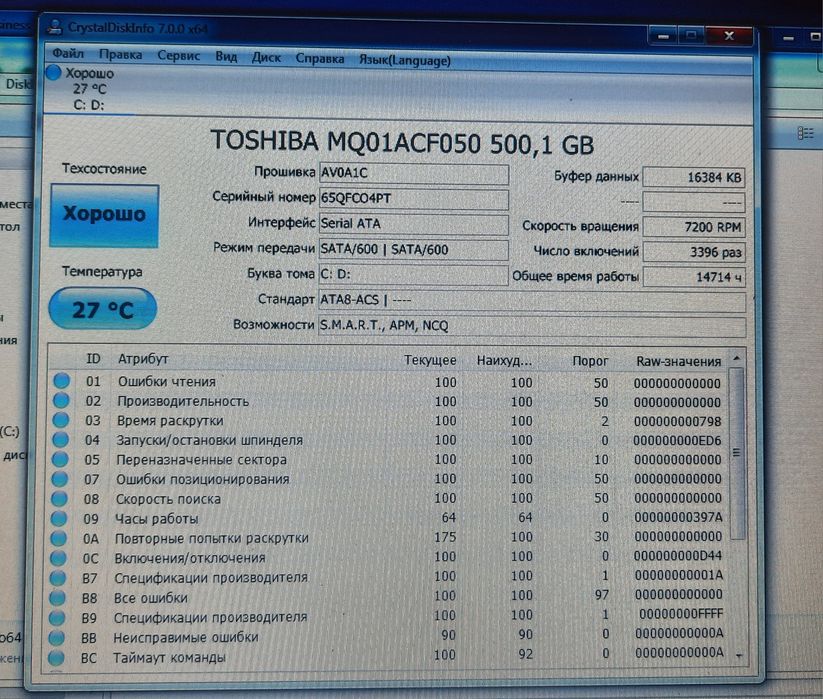Click the Прошивка field AV0A1C

click(x=414, y=174)
